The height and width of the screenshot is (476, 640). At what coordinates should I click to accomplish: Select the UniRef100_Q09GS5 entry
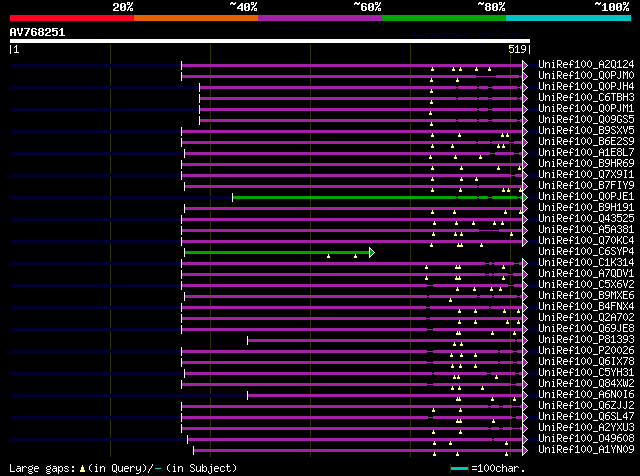pyautogui.click(x=586, y=120)
